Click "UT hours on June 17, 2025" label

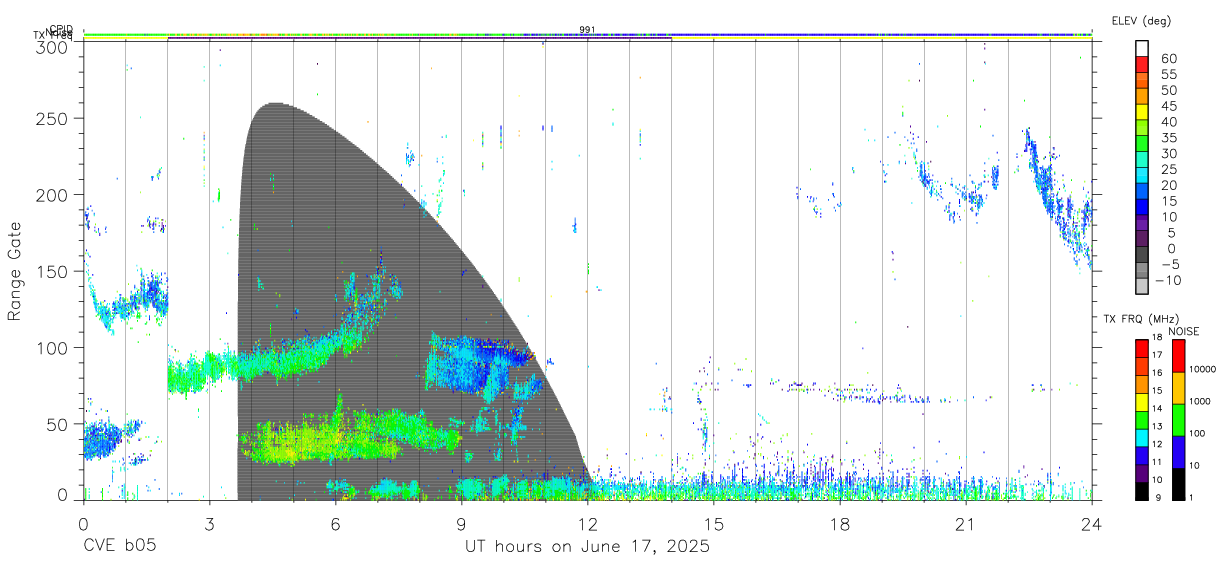pos(587,547)
